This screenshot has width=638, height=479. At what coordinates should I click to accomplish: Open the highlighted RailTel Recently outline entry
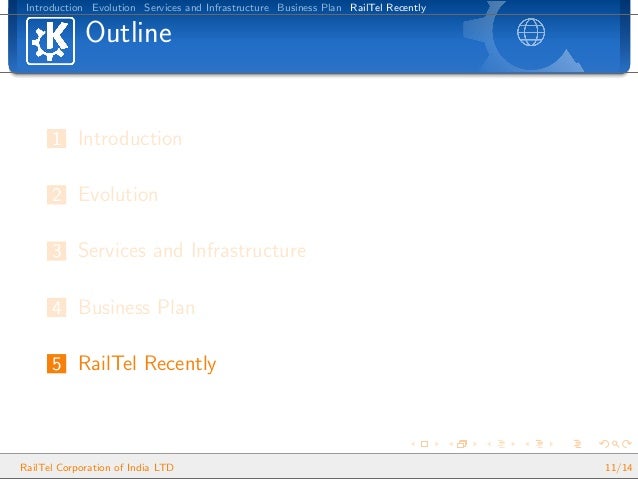click(x=147, y=363)
